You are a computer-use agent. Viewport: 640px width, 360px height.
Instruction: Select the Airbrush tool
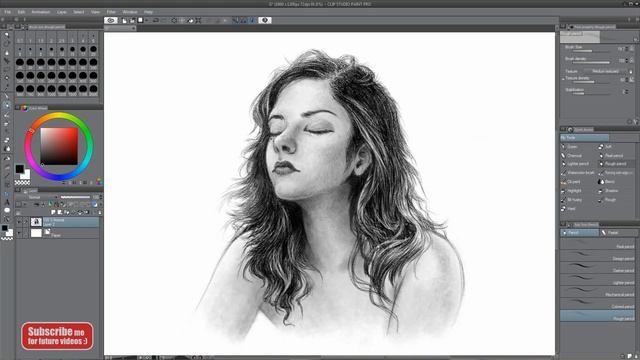tap(7, 124)
